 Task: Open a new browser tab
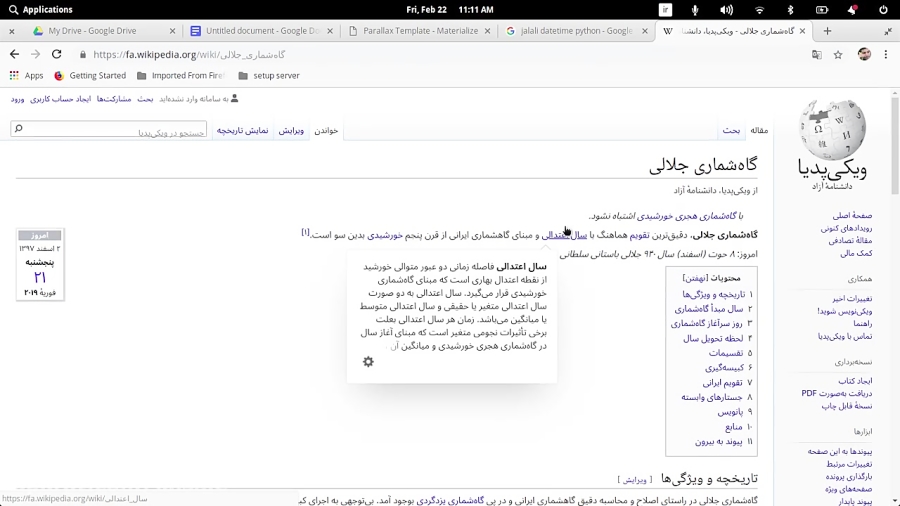coord(827,31)
